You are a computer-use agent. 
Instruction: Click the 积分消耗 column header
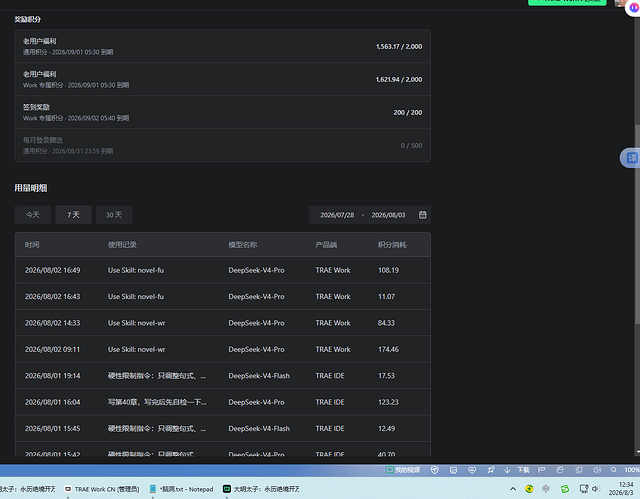pos(392,245)
